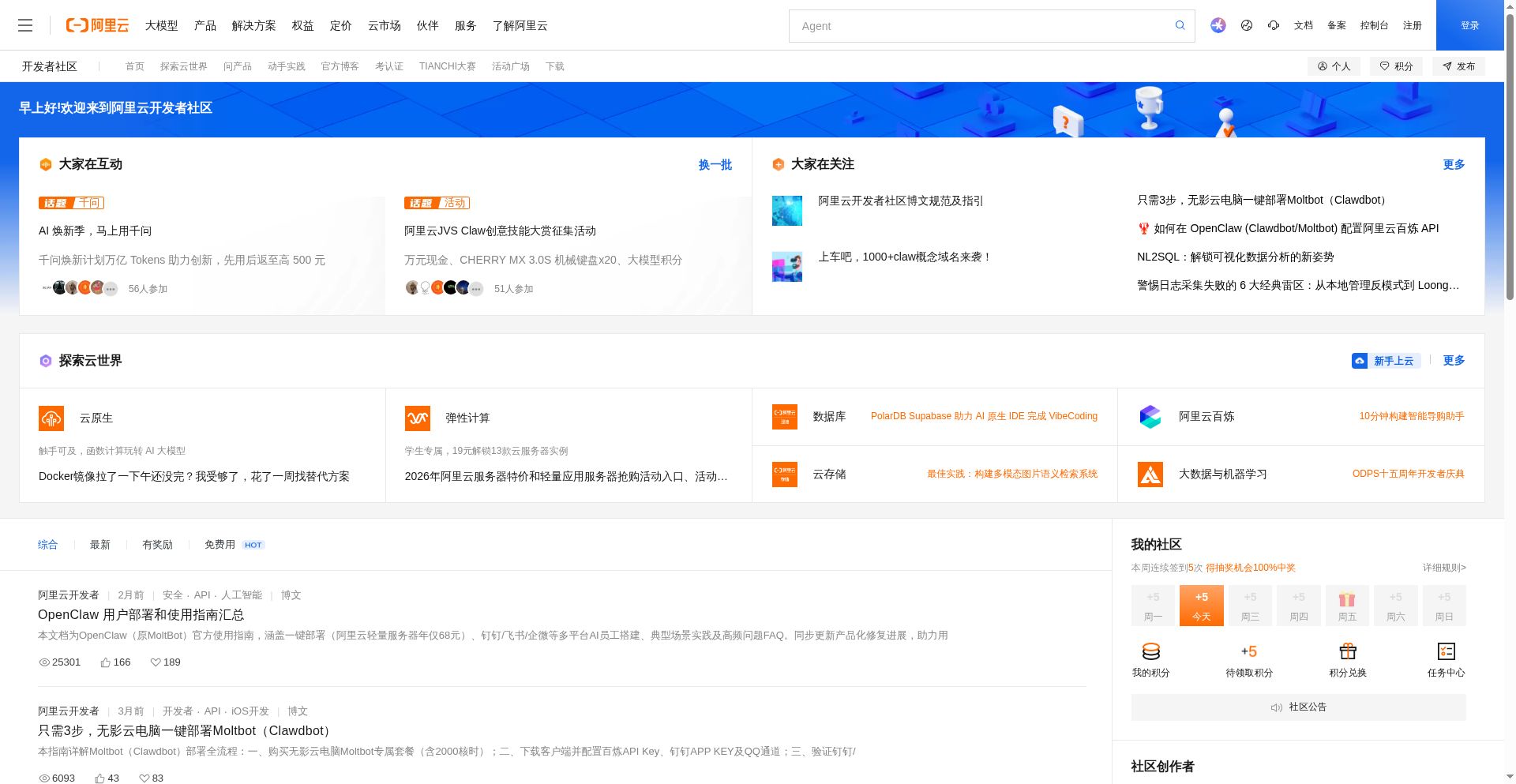Open the 个人 personal profile icon
The width and height of the screenshot is (1516, 784).
pos(1323,66)
